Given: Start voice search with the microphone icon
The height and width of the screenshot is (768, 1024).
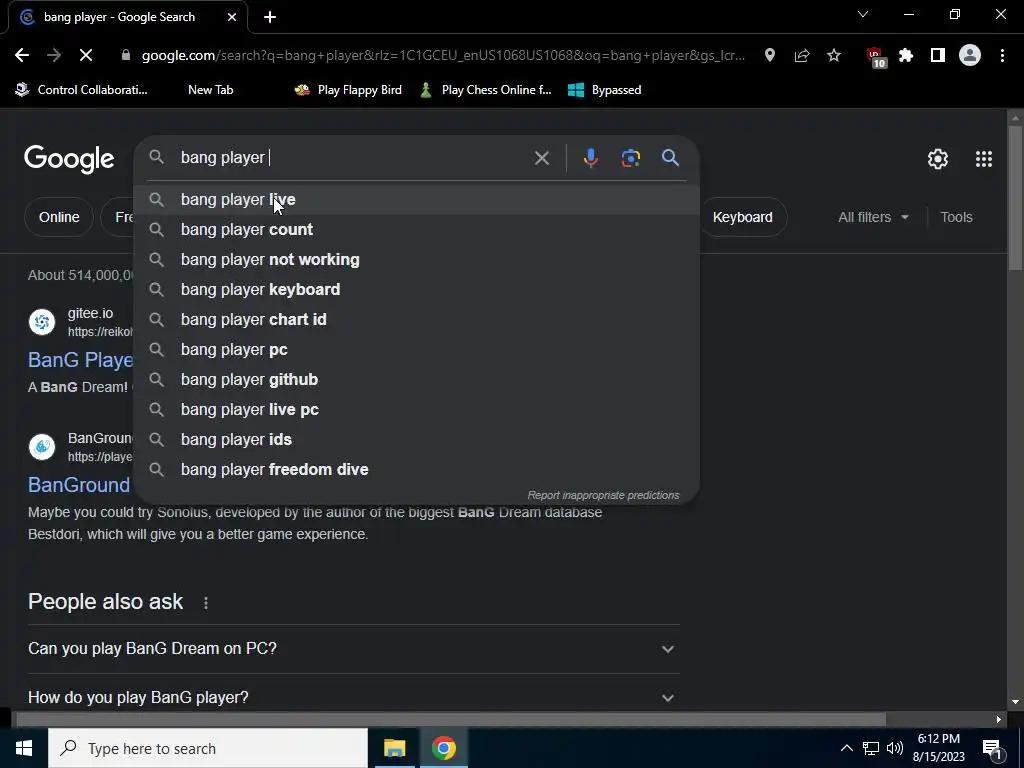Looking at the screenshot, I should tap(590, 158).
